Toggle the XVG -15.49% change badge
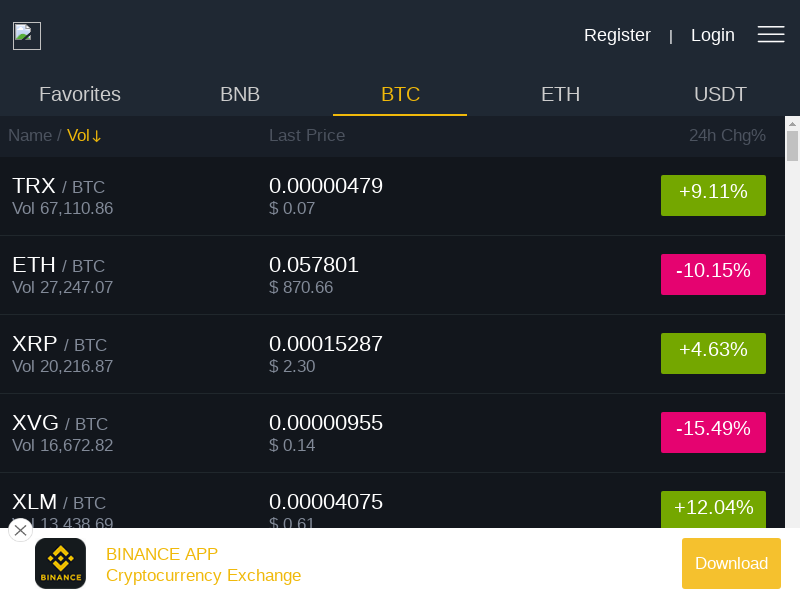This screenshot has width=800, height=600. click(713, 432)
